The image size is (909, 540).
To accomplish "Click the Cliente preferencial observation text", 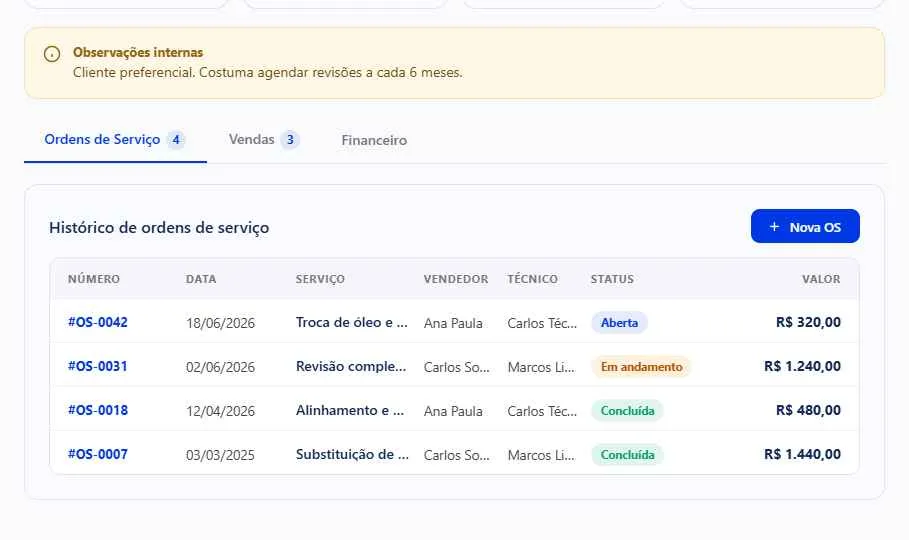I will coord(267,73).
